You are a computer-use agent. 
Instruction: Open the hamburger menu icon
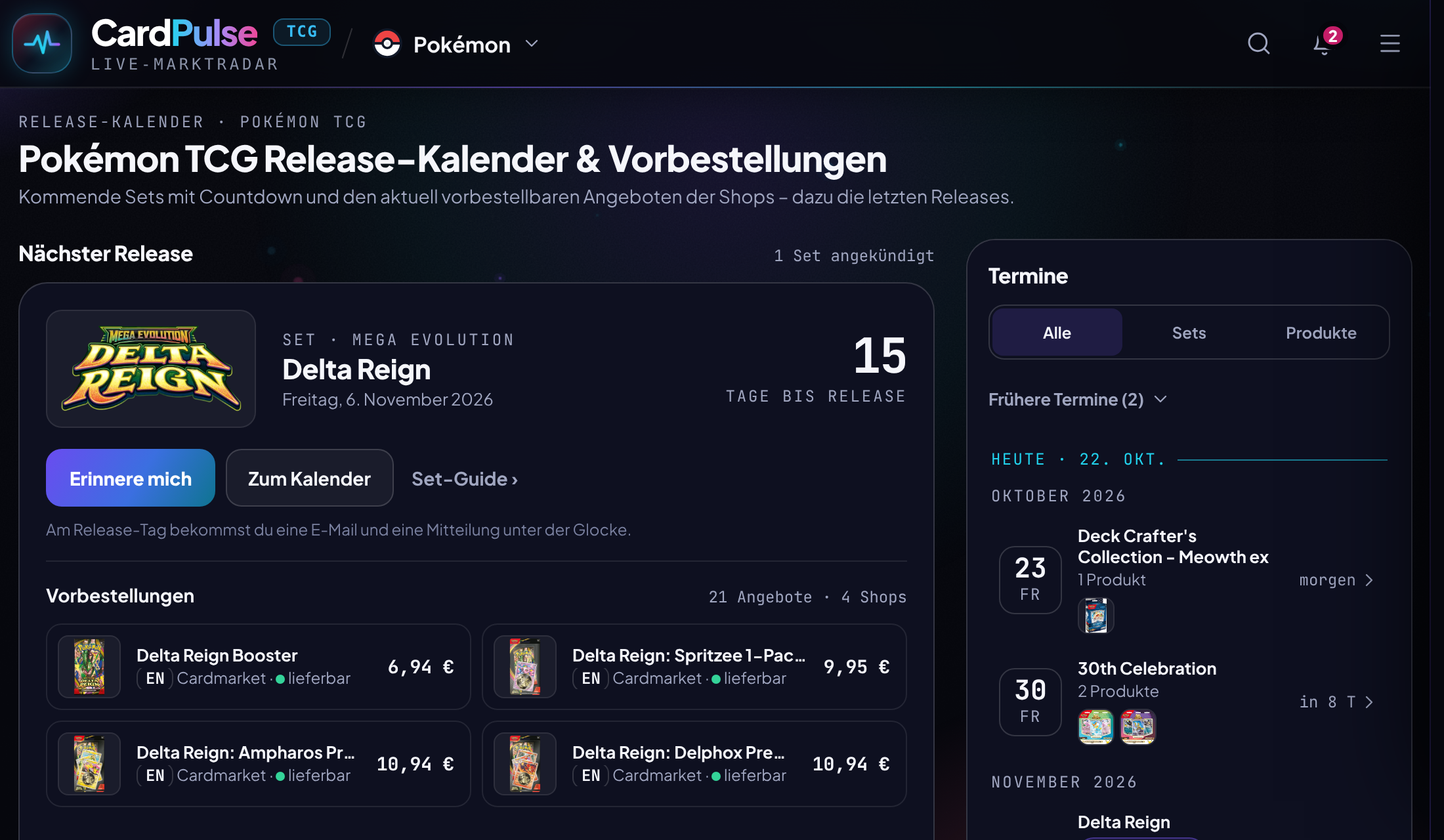pos(1390,44)
